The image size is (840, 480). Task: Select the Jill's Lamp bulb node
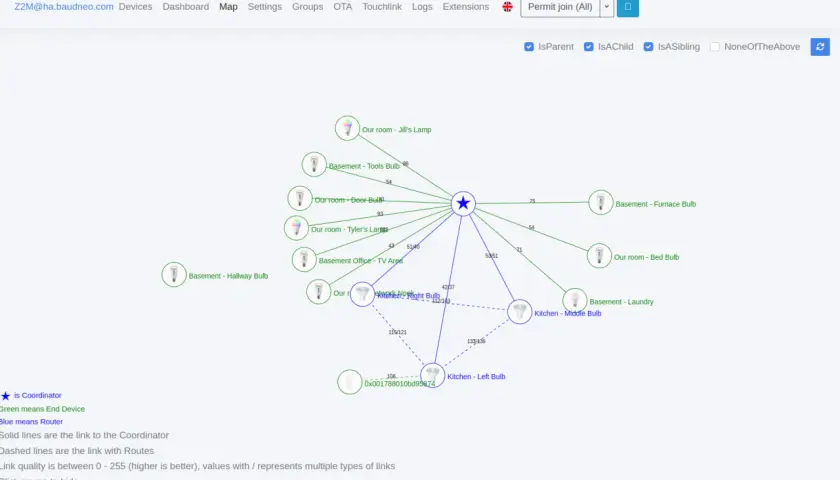click(347, 128)
